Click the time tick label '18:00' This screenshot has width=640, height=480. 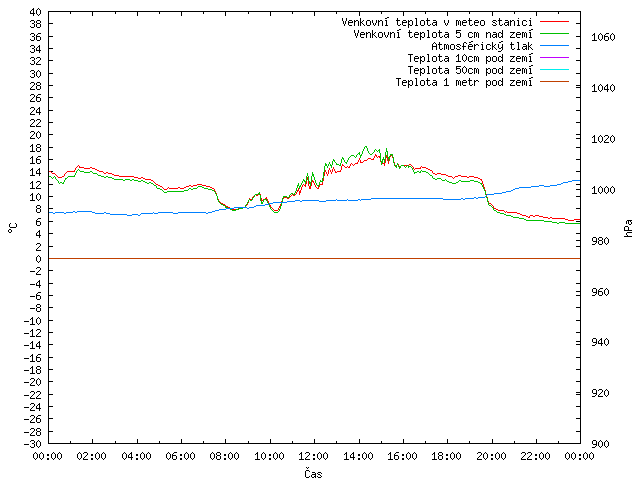[447, 456]
